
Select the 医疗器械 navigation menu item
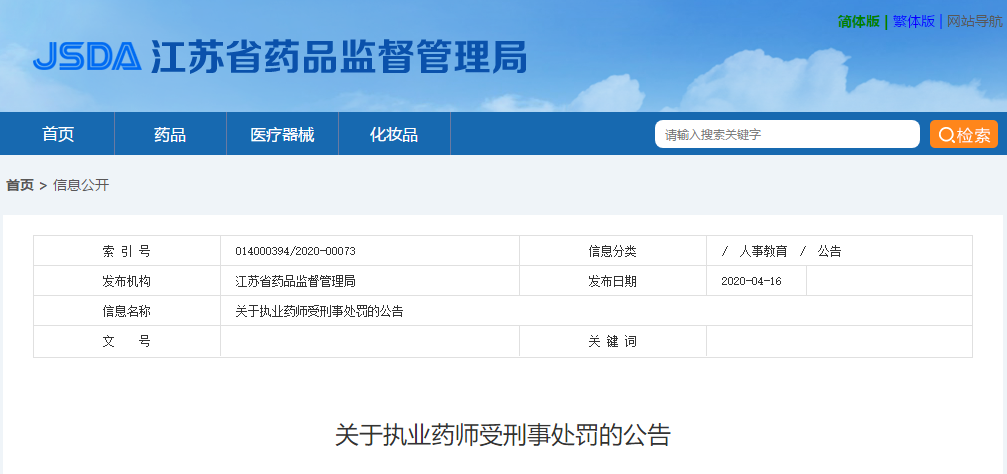click(282, 135)
